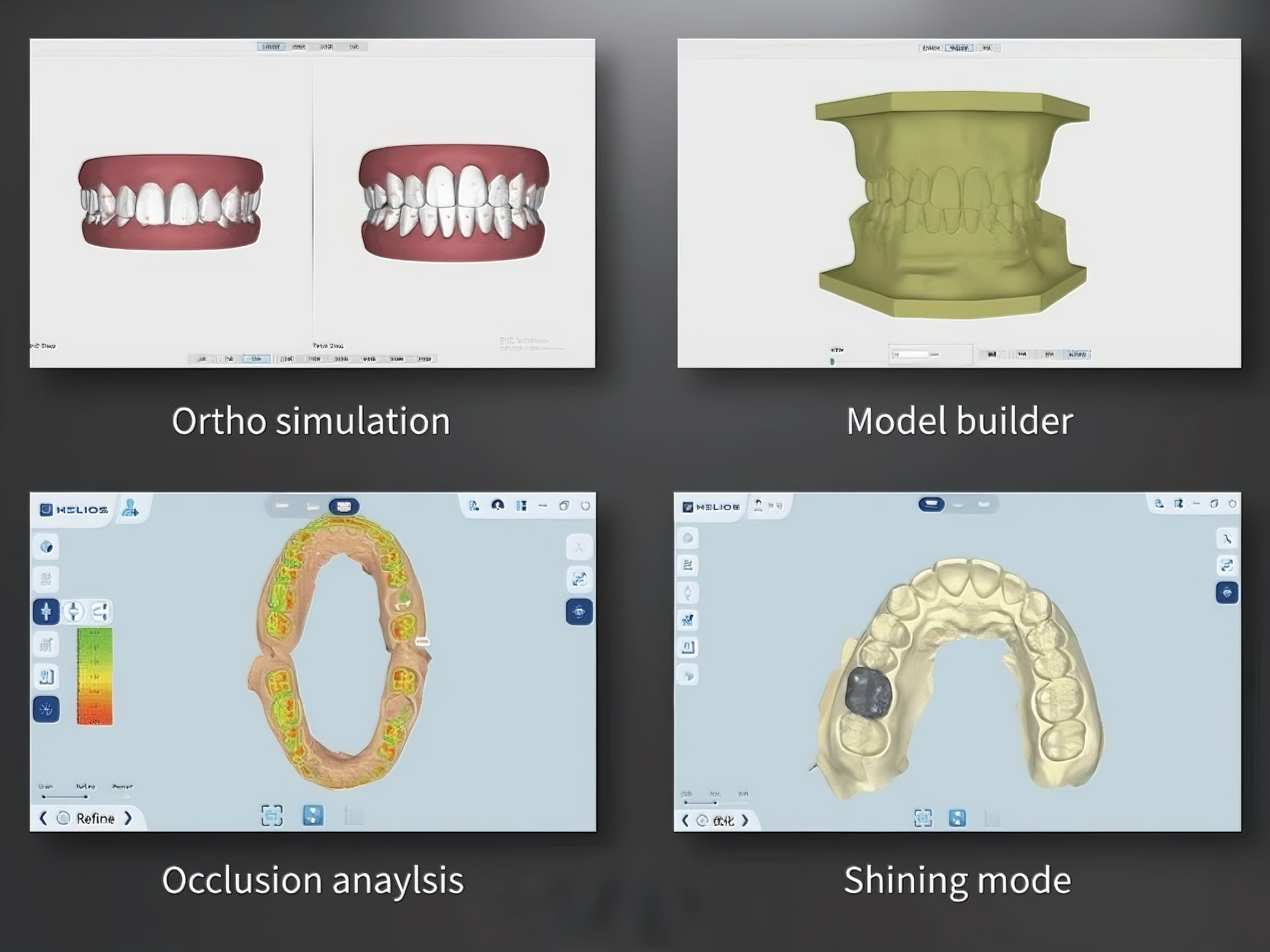Click the highlighted button in Ortho simulation bottom bar
Image resolution: width=1270 pixels, height=952 pixels.
click(256, 358)
